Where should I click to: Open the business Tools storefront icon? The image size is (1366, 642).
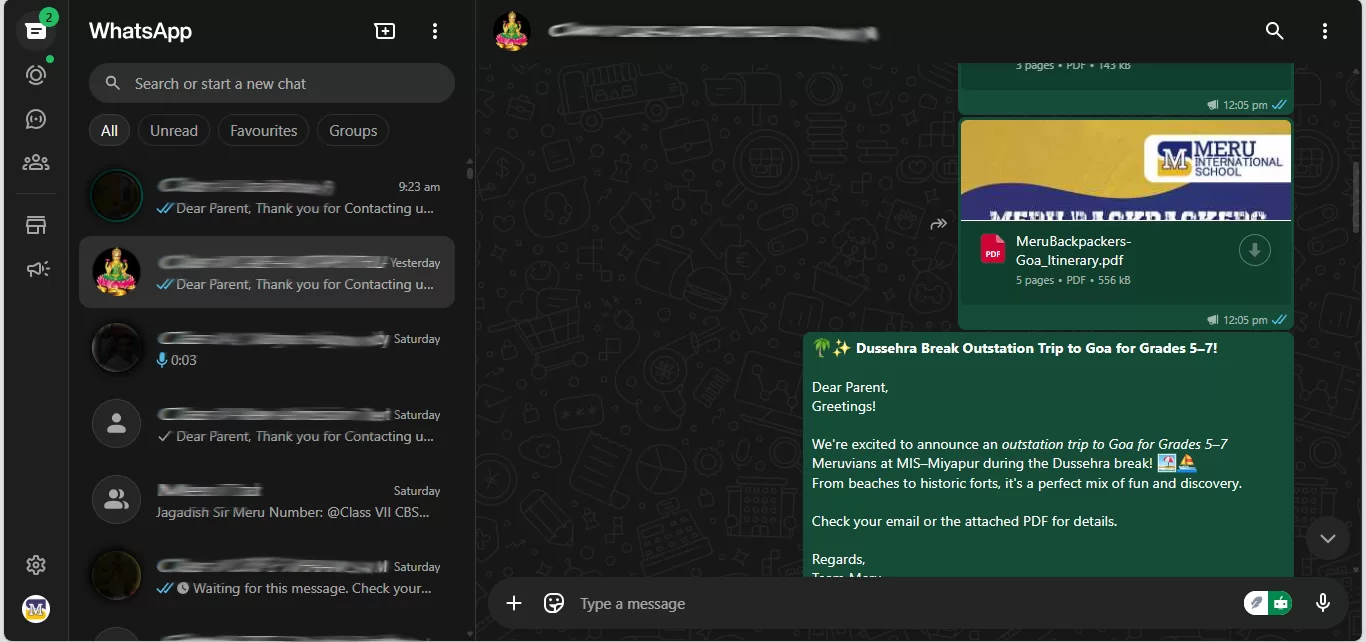tap(36, 225)
